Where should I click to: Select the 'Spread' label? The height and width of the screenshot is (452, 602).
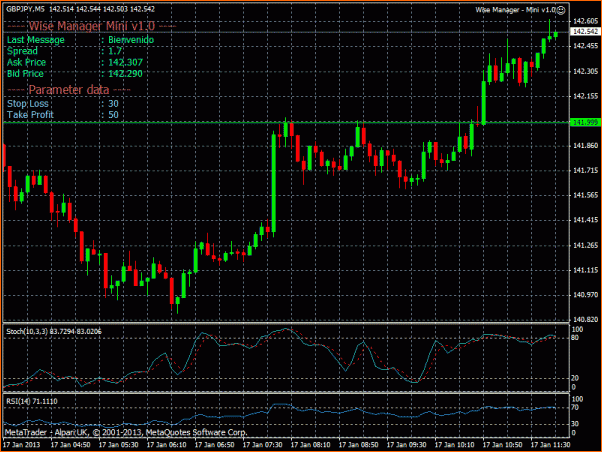(22, 51)
